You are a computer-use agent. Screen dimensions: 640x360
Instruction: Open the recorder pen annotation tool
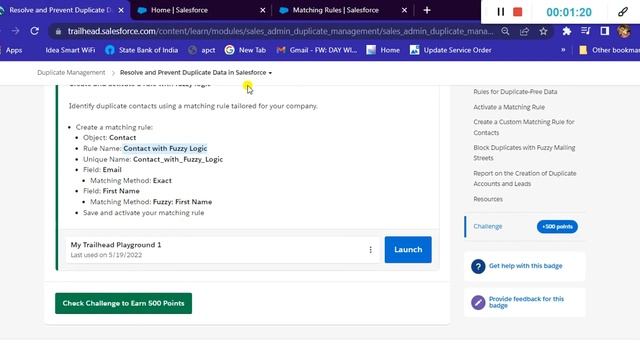pyautogui.click(x=622, y=12)
